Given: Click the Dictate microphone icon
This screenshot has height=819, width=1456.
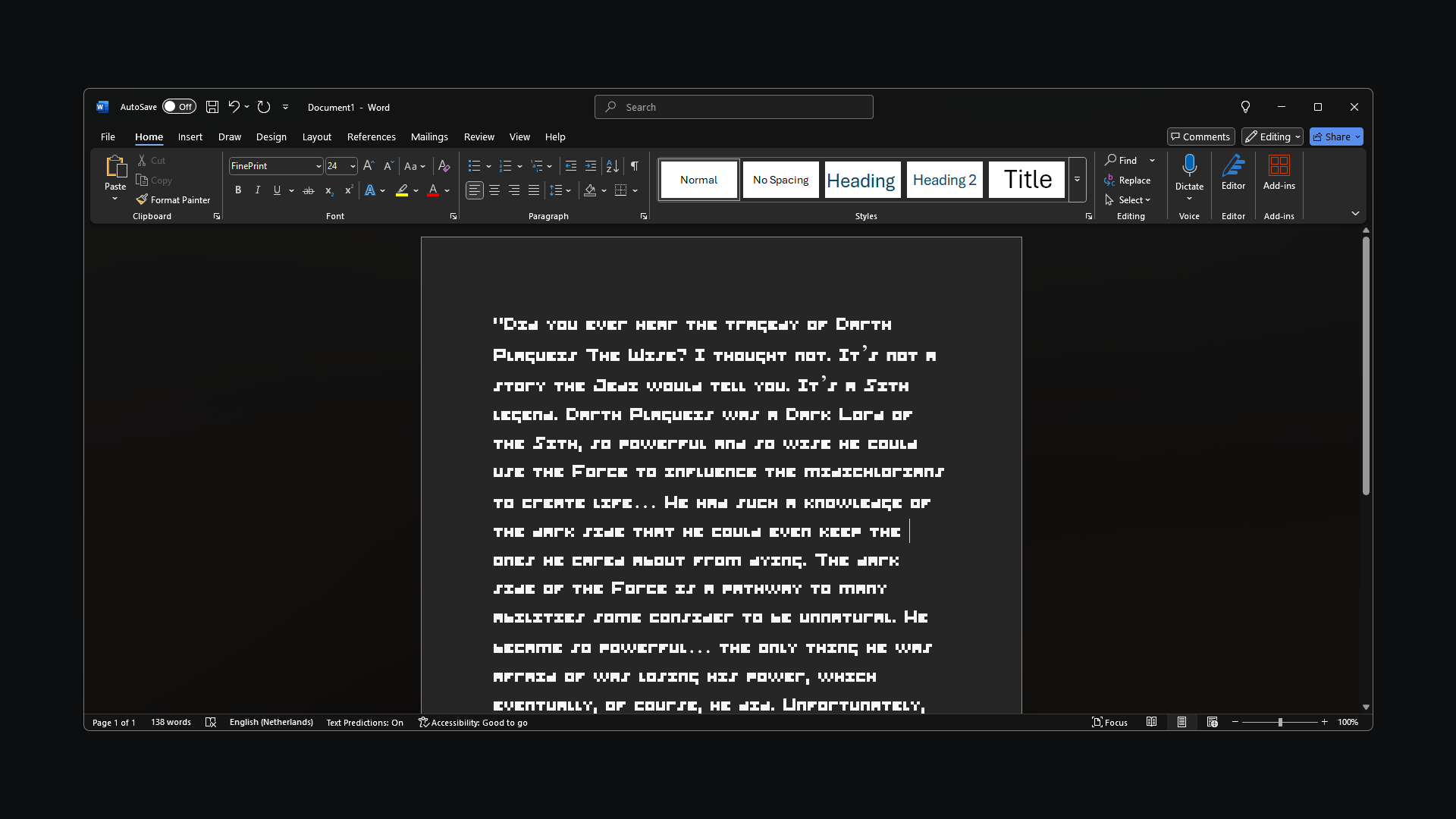Looking at the screenshot, I should 1189,165.
